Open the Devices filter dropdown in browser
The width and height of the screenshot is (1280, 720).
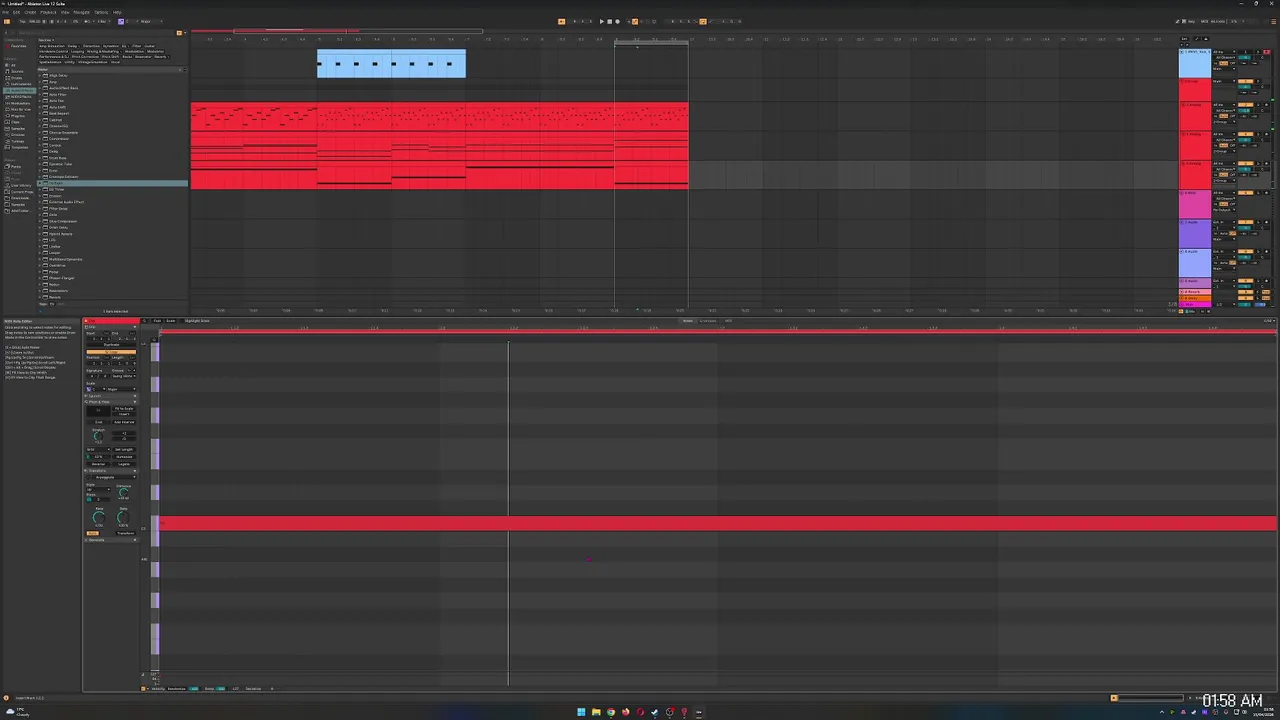46,40
